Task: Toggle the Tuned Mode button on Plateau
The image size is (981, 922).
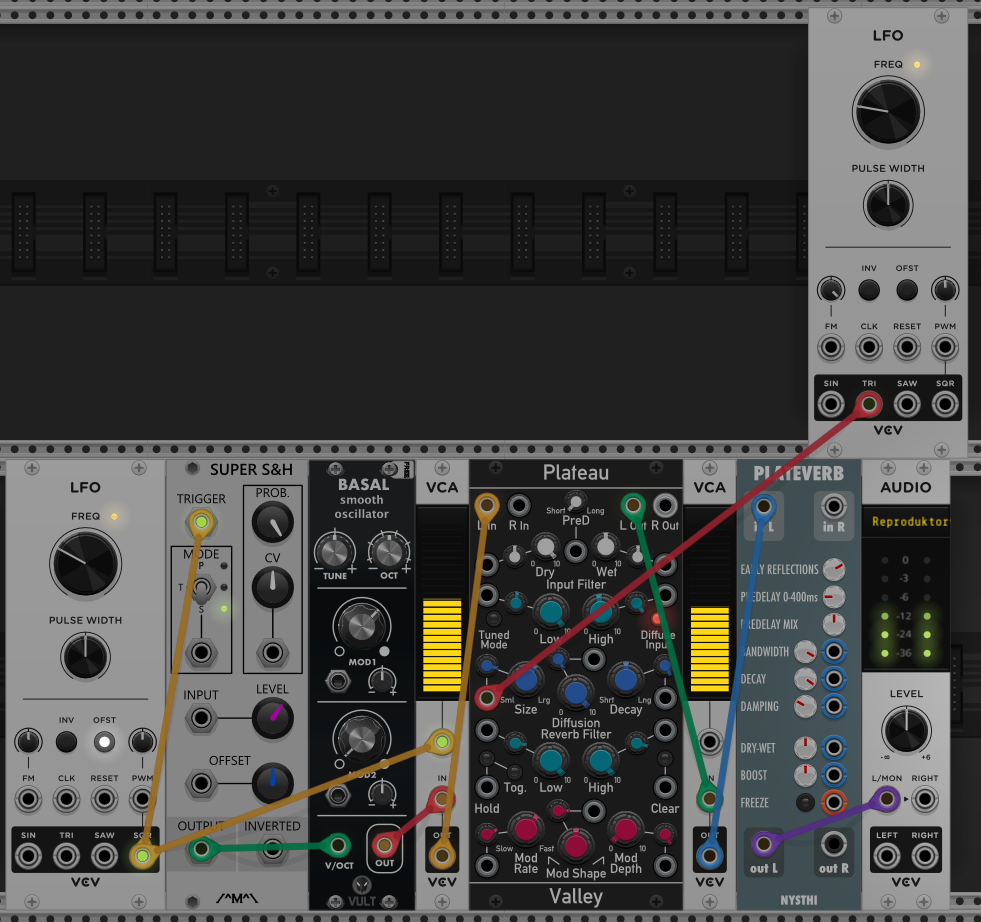Action: click(494, 619)
